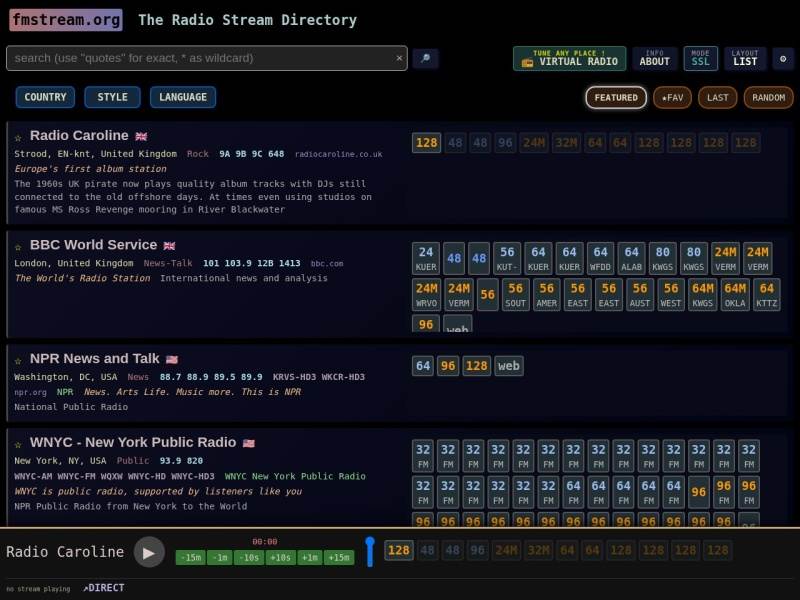Select BBC 56 SOUT stream

pyautogui.click(x=515, y=294)
